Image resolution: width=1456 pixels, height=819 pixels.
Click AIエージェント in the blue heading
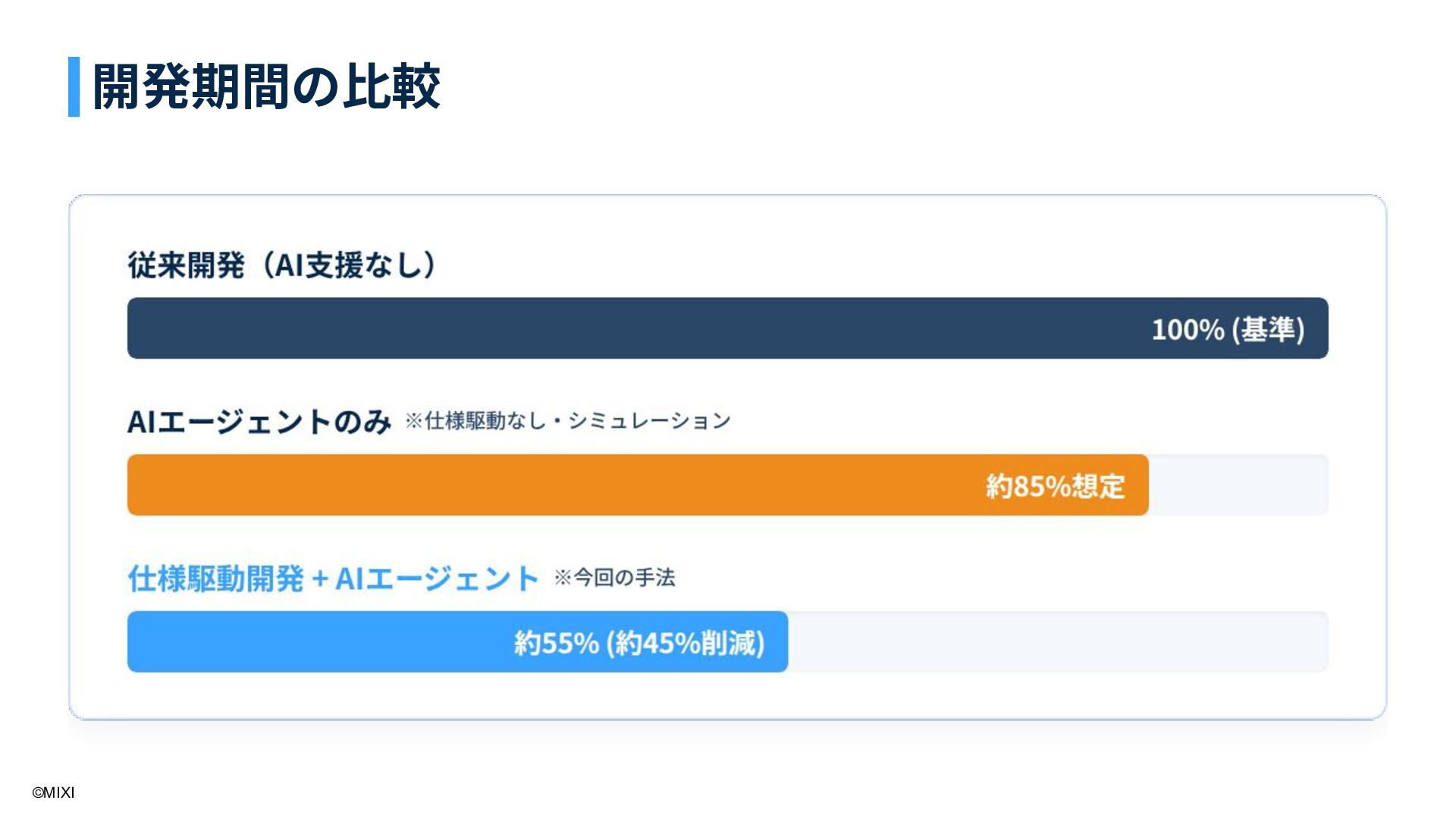tap(437, 579)
